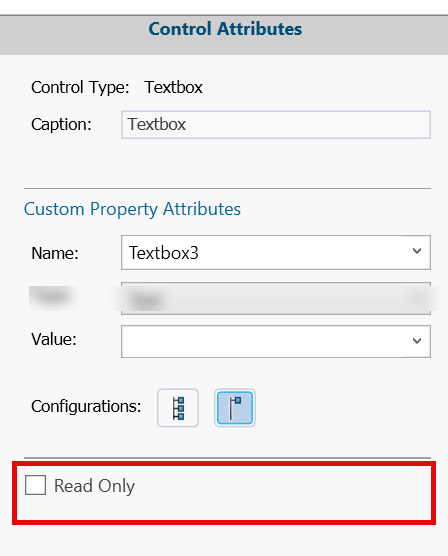Click the Value label

pos(54,339)
